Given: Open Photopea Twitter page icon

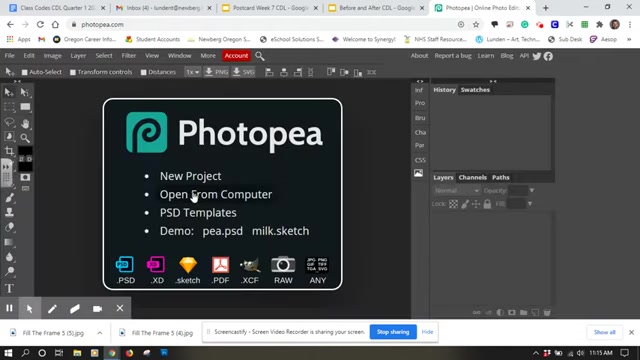Looking at the screenshot, I should (x=537, y=56).
